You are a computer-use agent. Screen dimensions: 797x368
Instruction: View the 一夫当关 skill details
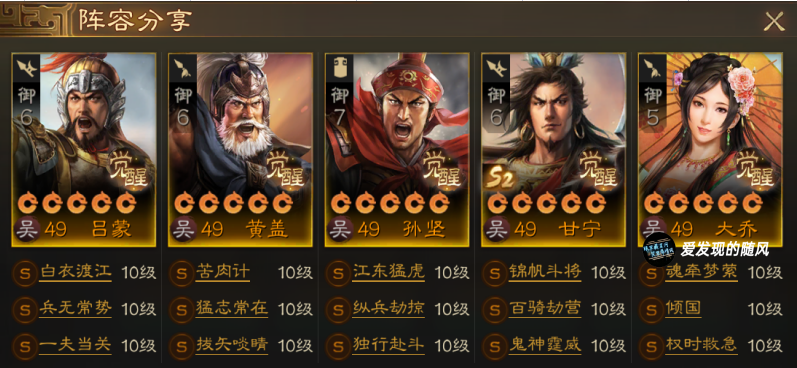point(75,345)
